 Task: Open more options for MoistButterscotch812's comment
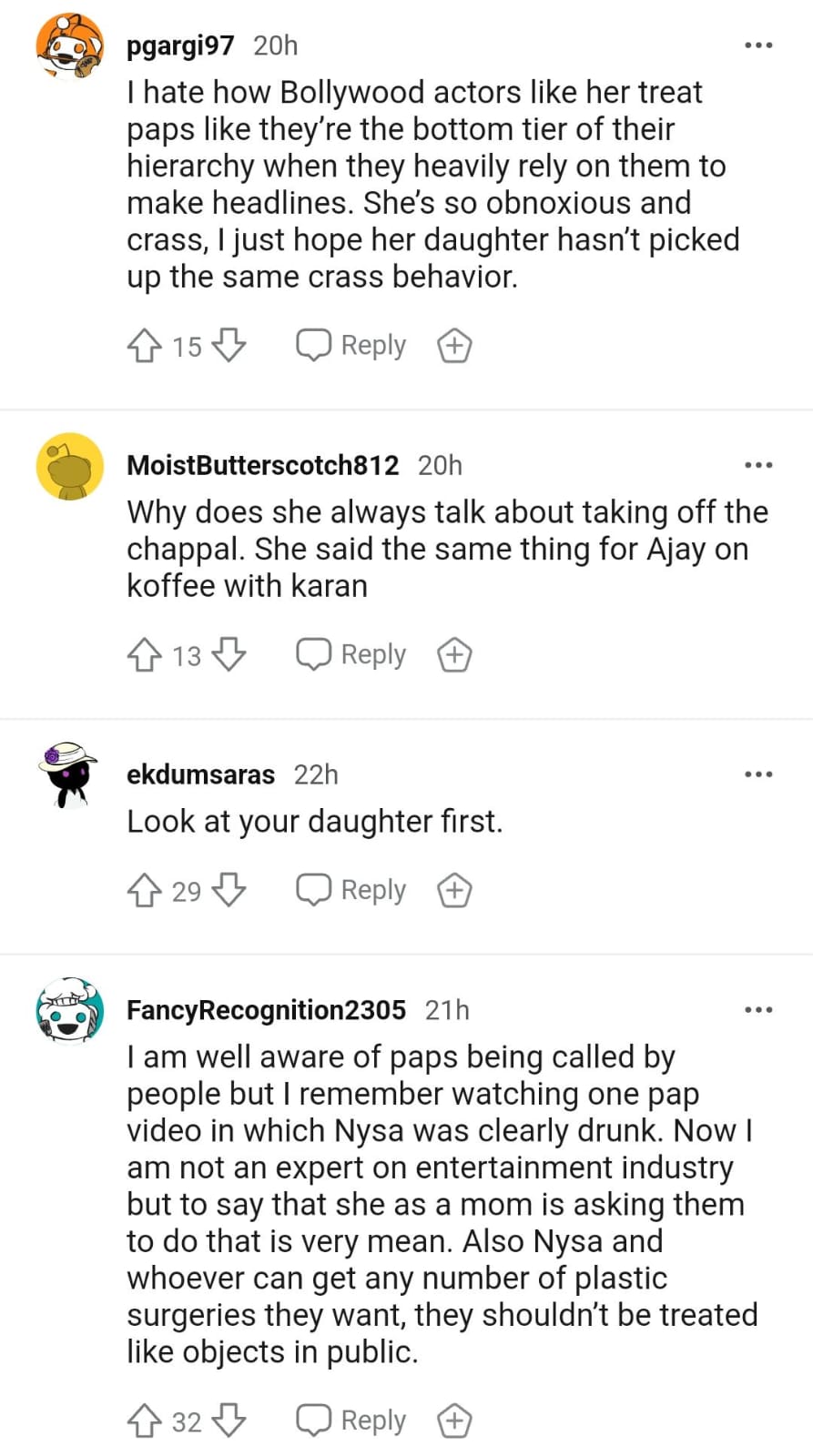(758, 465)
